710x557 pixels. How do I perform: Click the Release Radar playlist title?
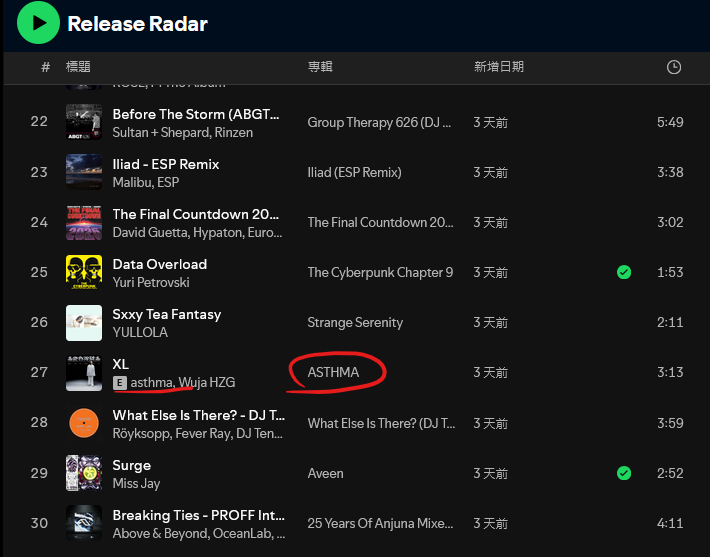pos(137,24)
